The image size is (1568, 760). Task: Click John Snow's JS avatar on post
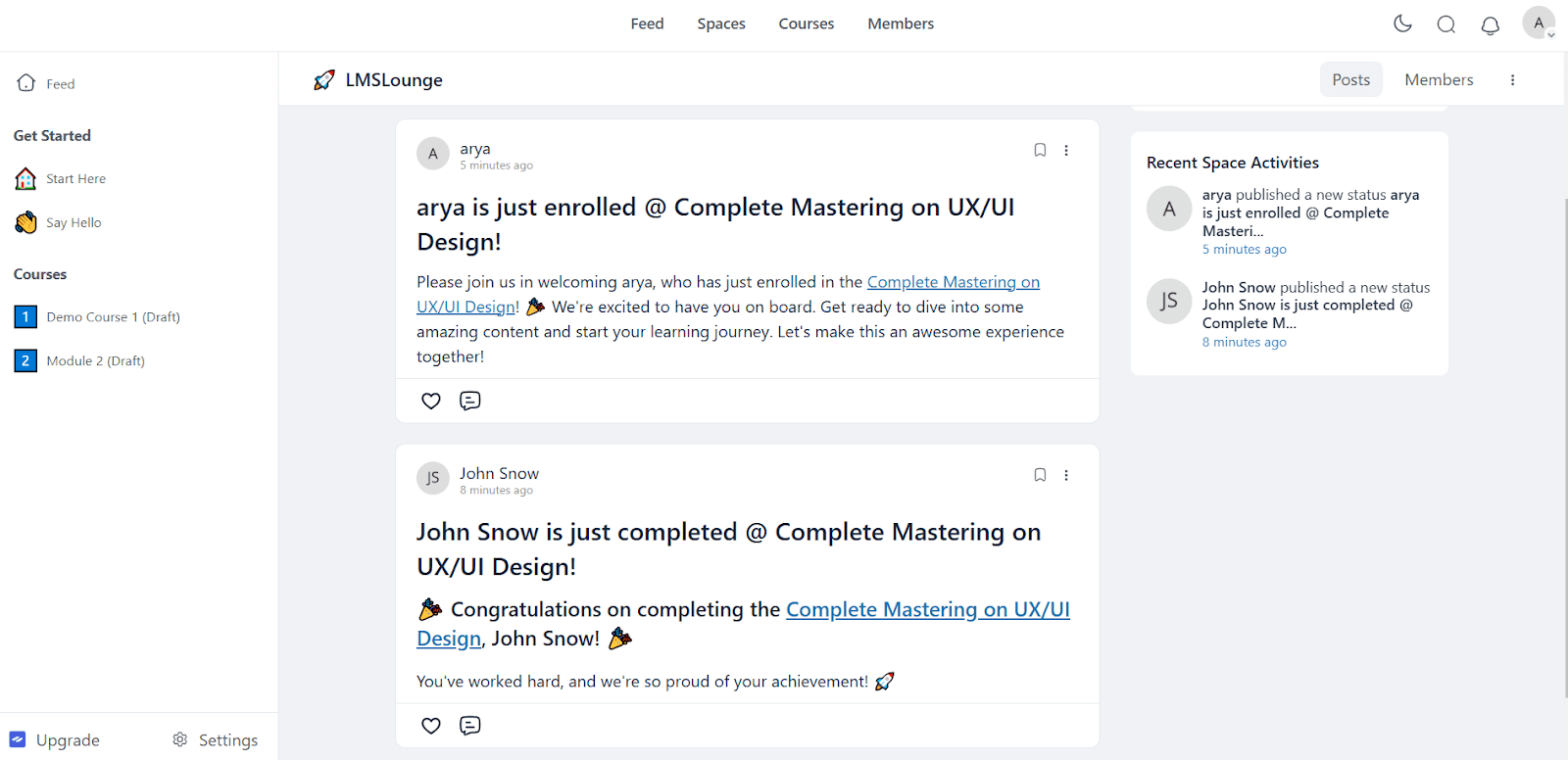[x=433, y=478]
